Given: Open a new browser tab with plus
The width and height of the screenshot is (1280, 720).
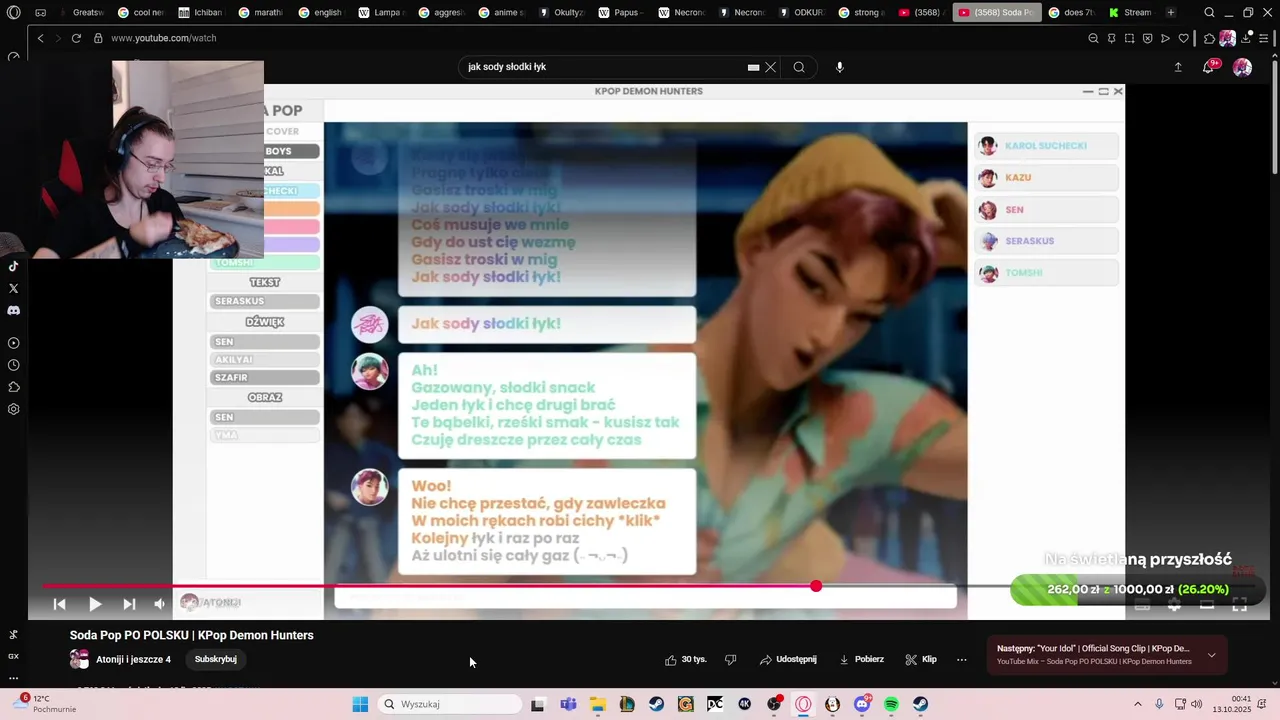Looking at the screenshot, I should click(1171, 13).
